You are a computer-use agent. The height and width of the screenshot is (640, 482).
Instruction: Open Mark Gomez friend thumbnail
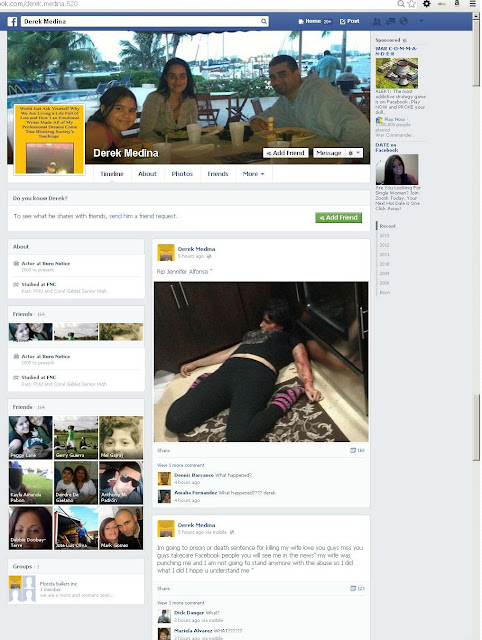[121, 528]
